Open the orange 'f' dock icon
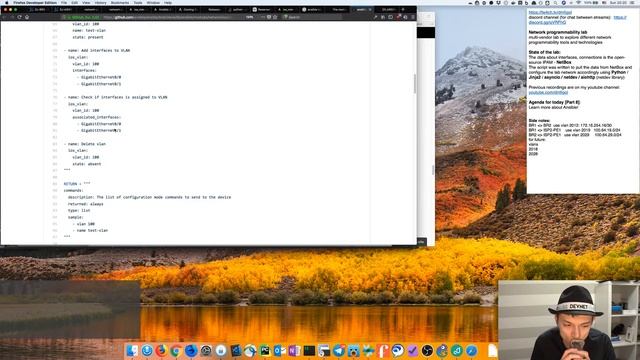Viewport: 640px width, 360px height. (x=383, y=351)
